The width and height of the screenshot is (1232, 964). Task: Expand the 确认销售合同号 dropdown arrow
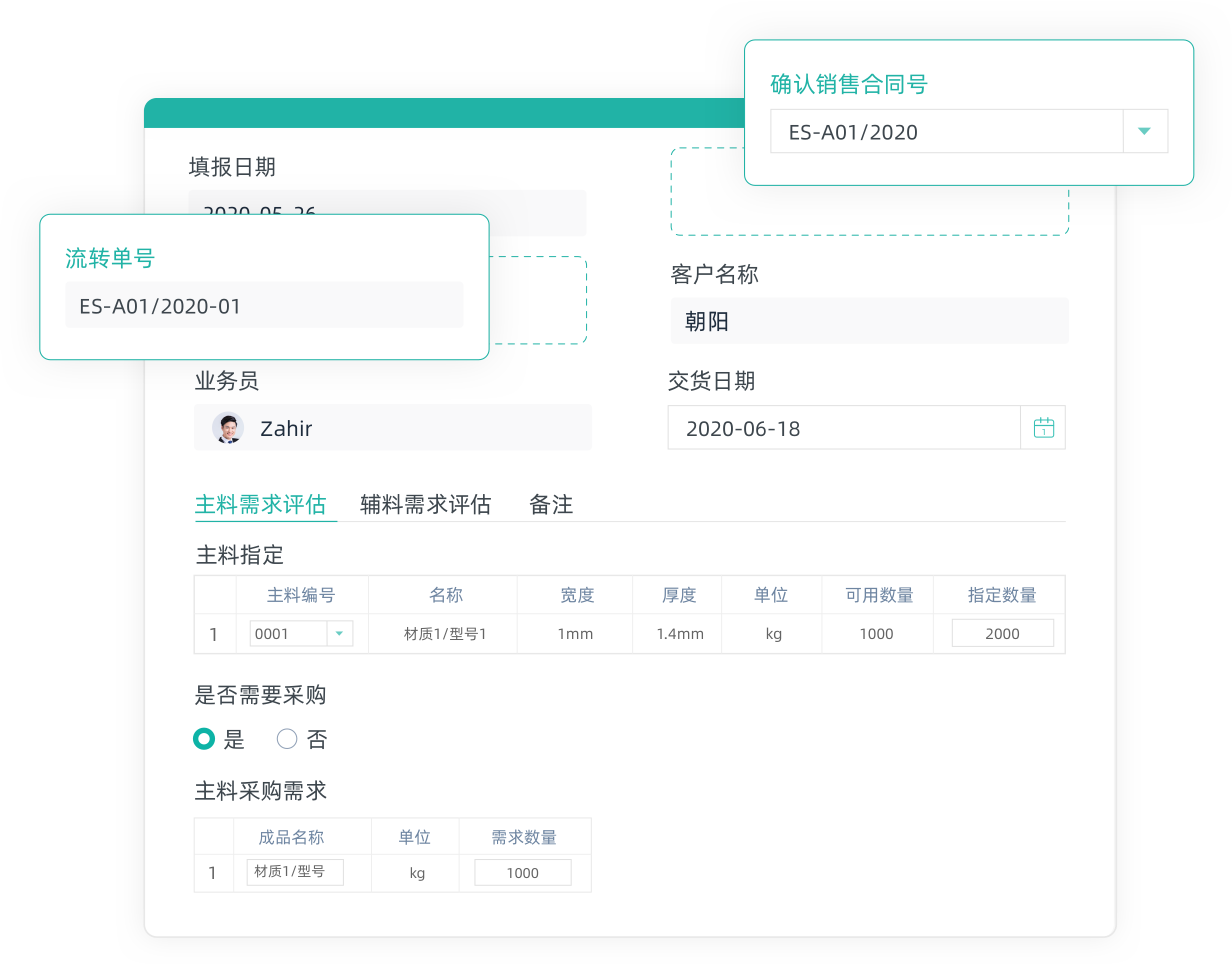click(x=1145, y=131)
